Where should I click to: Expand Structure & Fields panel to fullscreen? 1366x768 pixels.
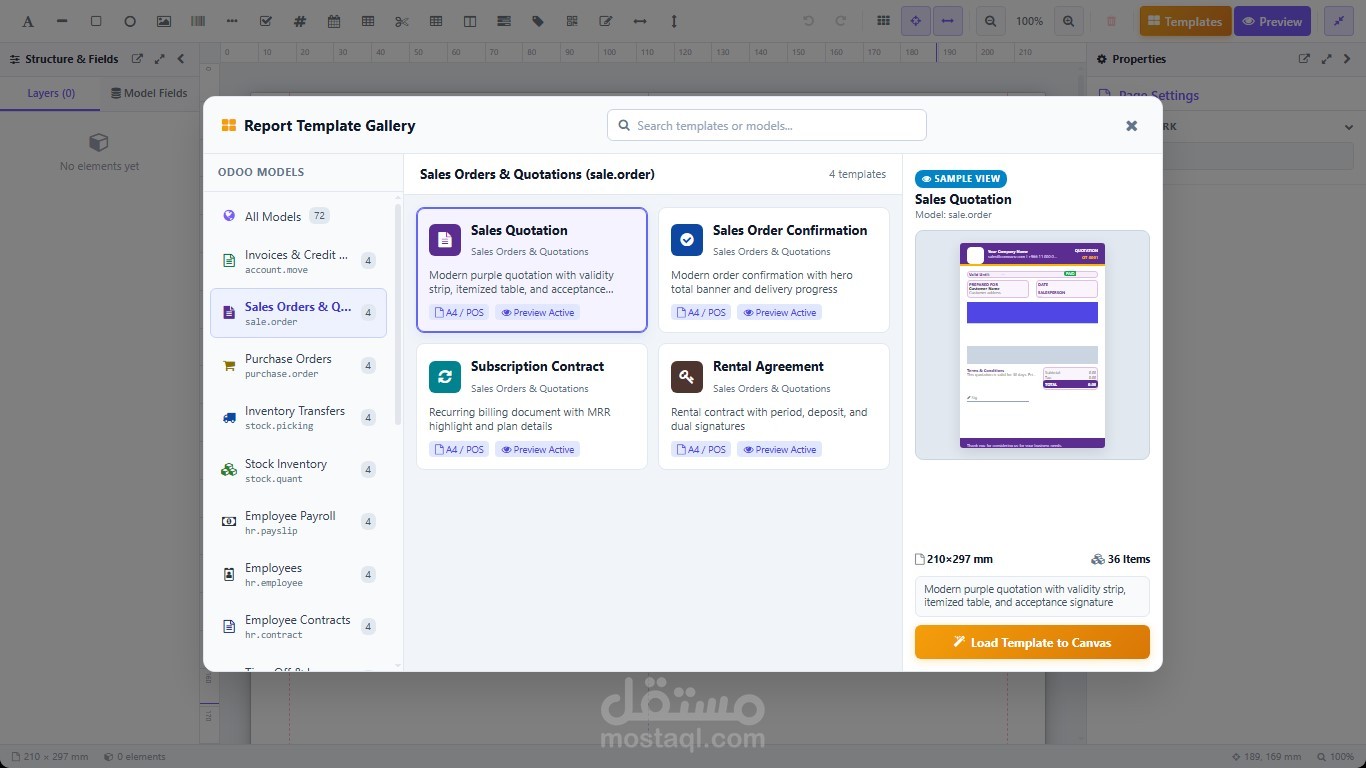coord(159,59)
